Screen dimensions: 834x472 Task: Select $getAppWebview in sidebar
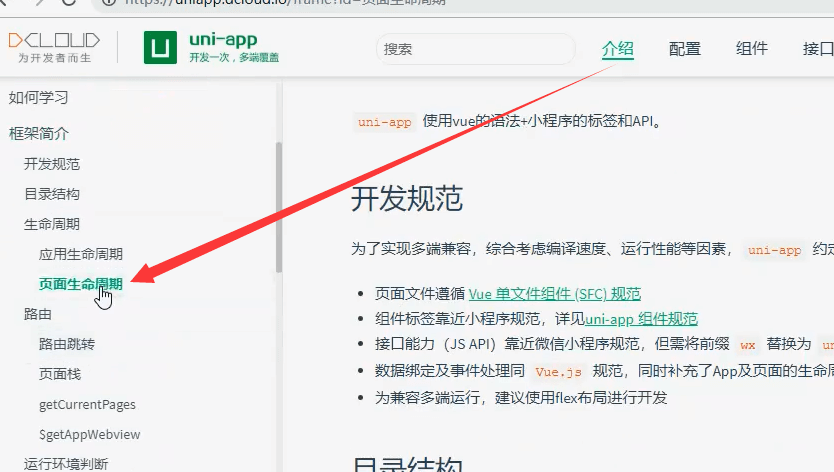tap(89, 435)
